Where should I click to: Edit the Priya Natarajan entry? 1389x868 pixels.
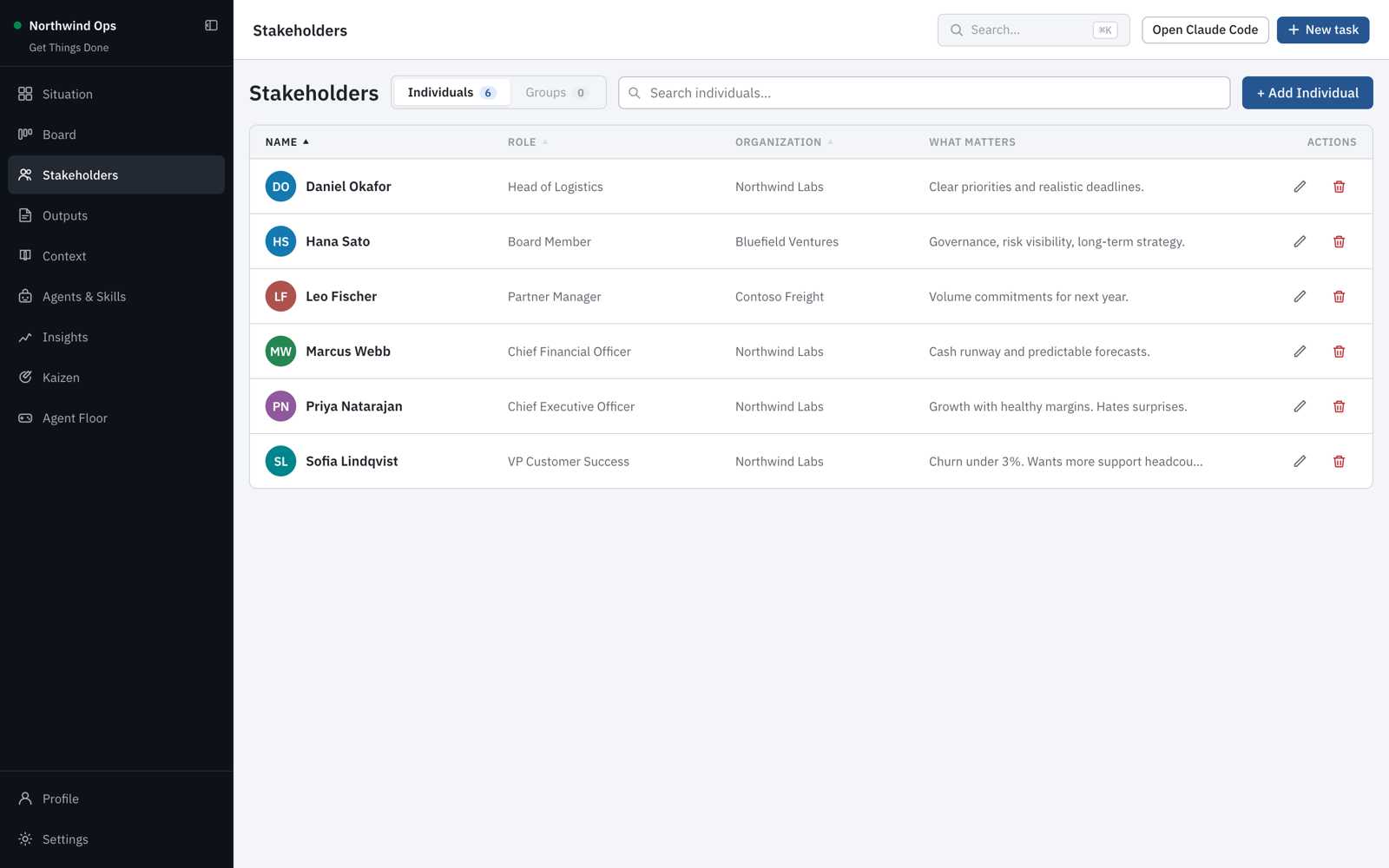1300,406
